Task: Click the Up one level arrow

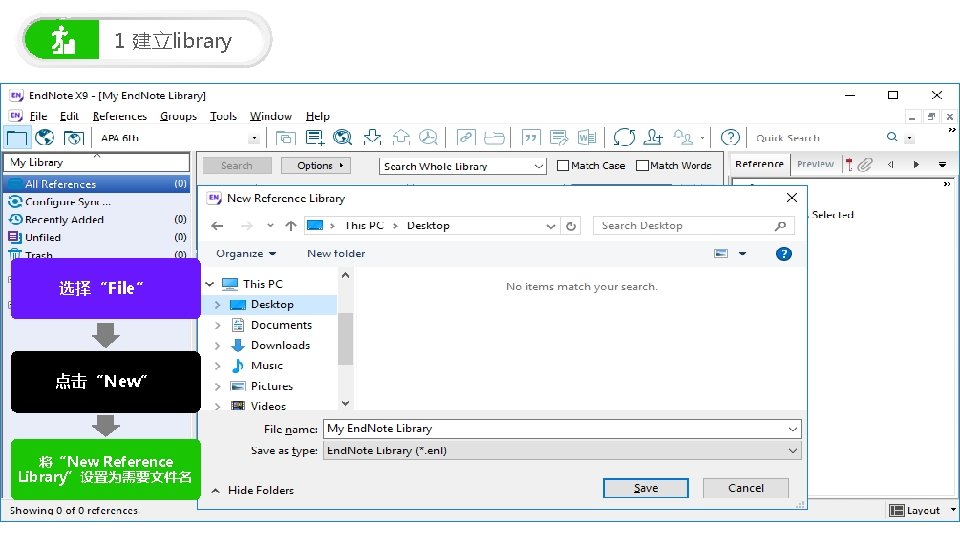Action: click(291, 226)
